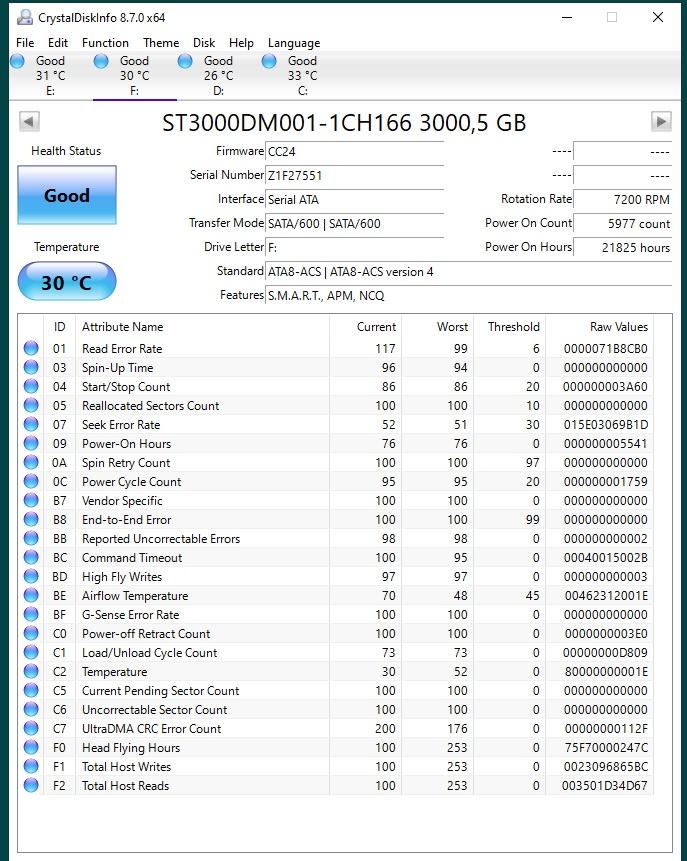Screen dimensions: 687x861
Task: Click the Transfer Mode field SATA/600
Action: (354, 223)
